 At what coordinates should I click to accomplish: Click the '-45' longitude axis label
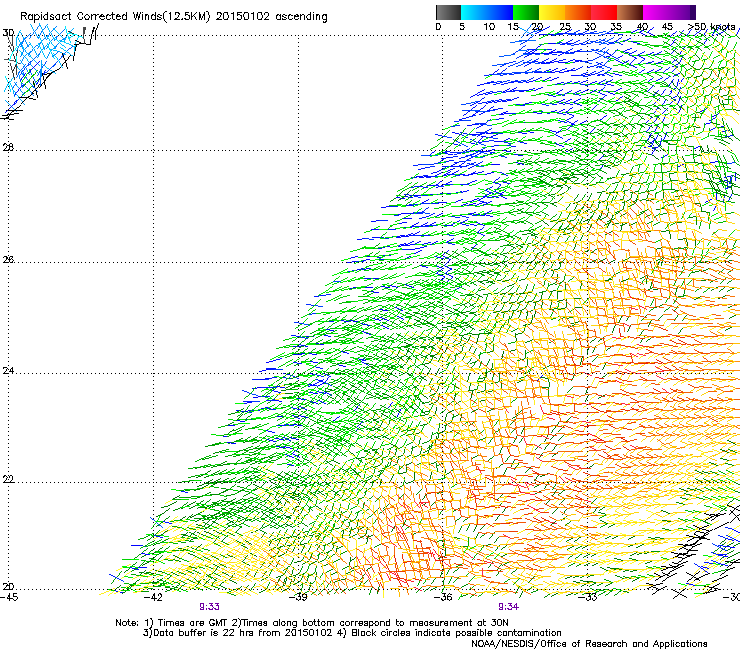point(9,597)
